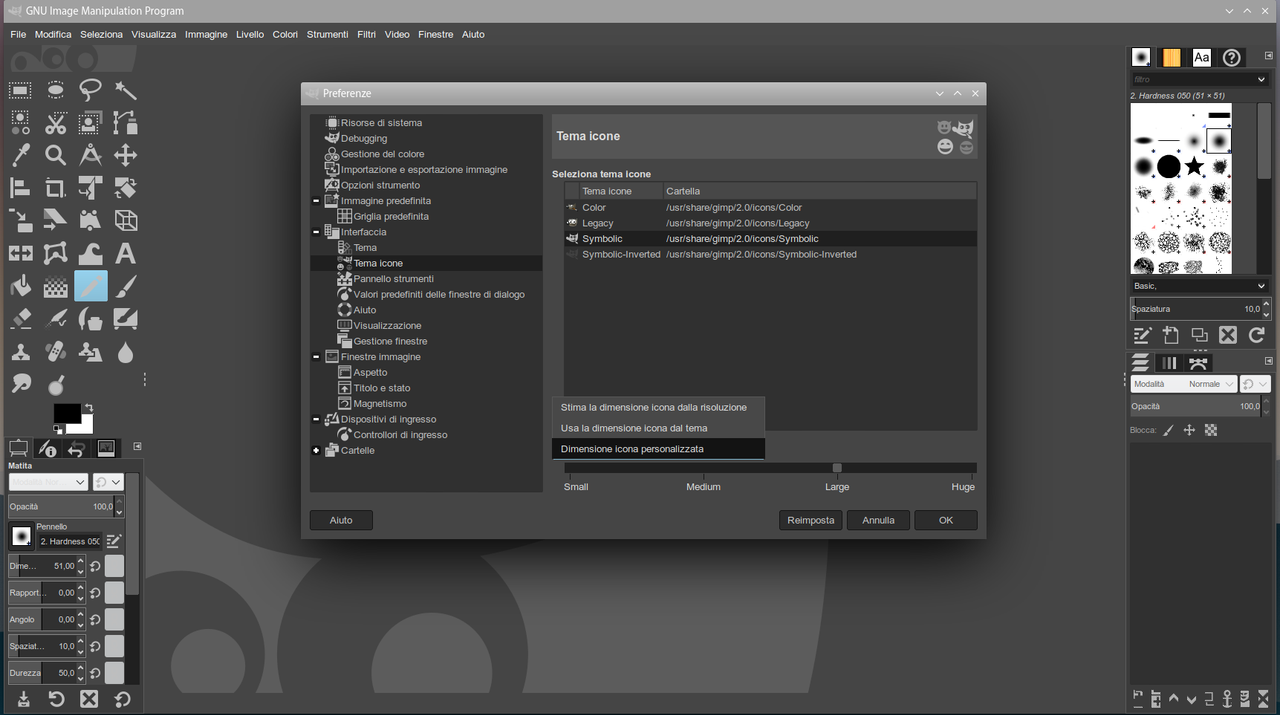Open the layer Modalità Normale dropdown

[x=1183, y=384]
